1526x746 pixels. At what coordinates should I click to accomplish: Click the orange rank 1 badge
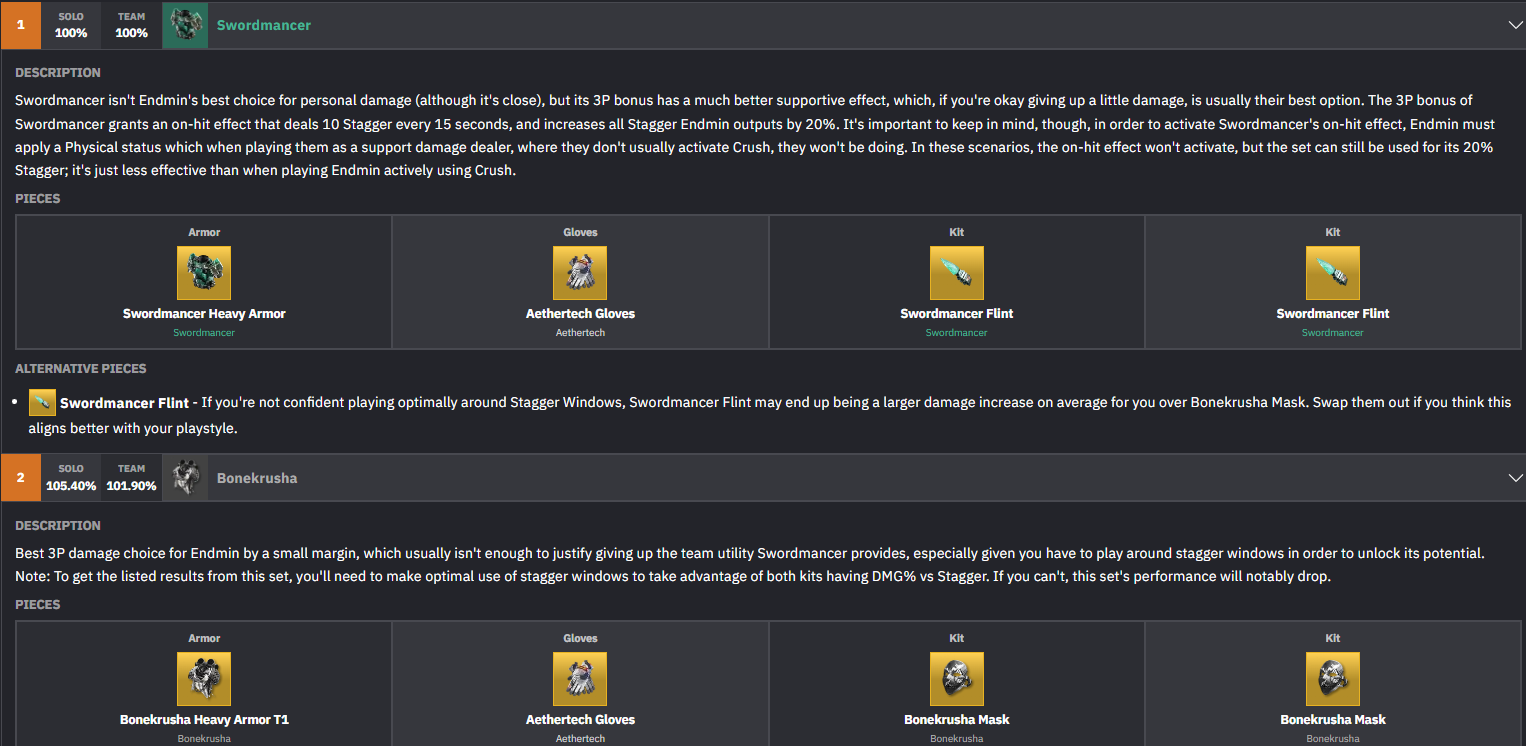(x=20, y=25)
